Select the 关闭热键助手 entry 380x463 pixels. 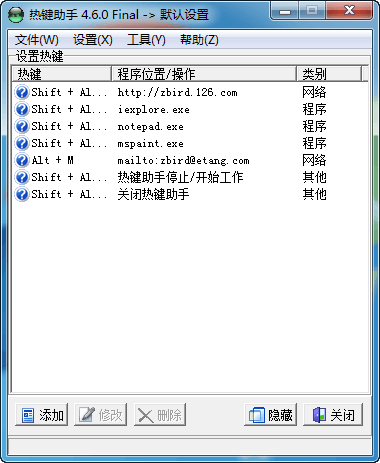tap(153, 194)
